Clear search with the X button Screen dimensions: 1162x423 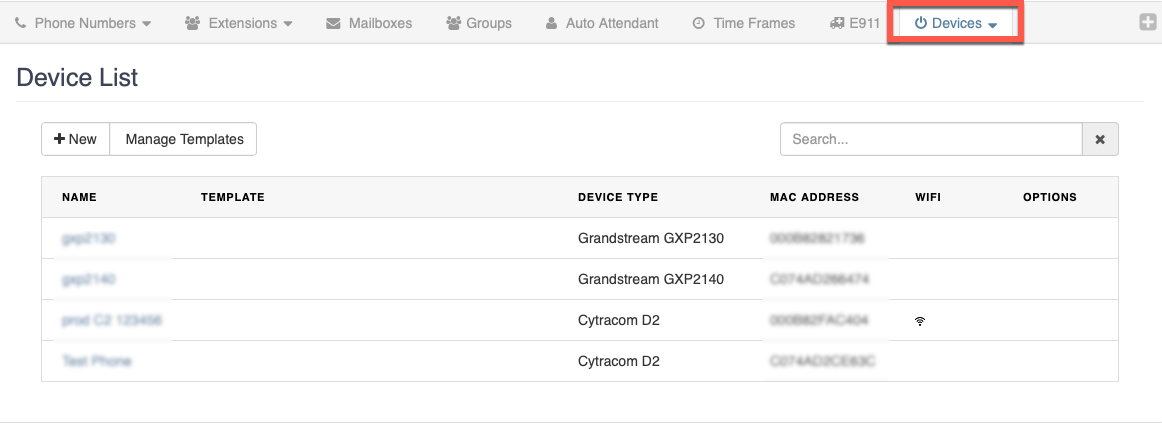[1100, 140]
